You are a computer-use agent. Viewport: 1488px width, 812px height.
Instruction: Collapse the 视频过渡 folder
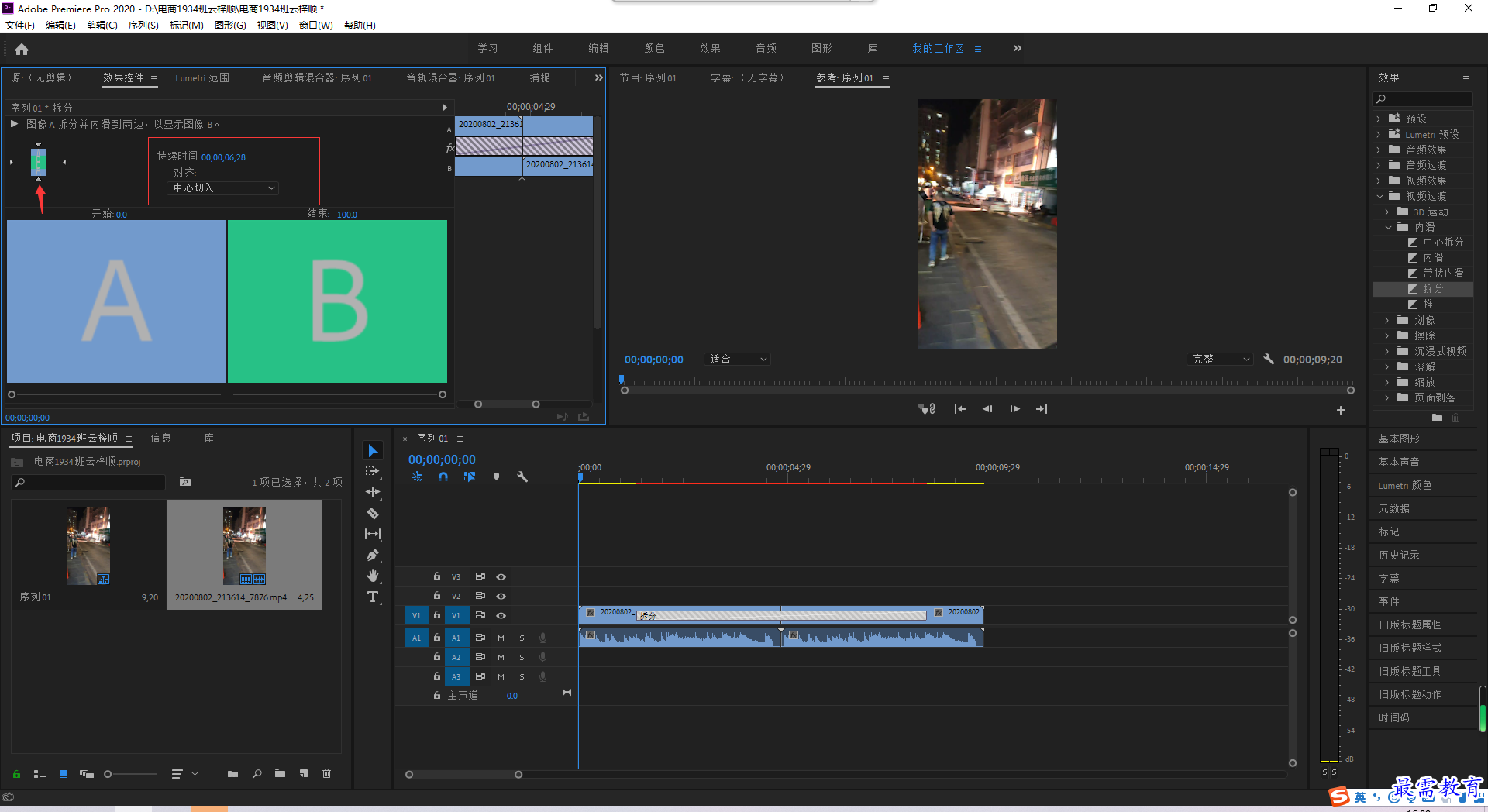(1379, 196)
